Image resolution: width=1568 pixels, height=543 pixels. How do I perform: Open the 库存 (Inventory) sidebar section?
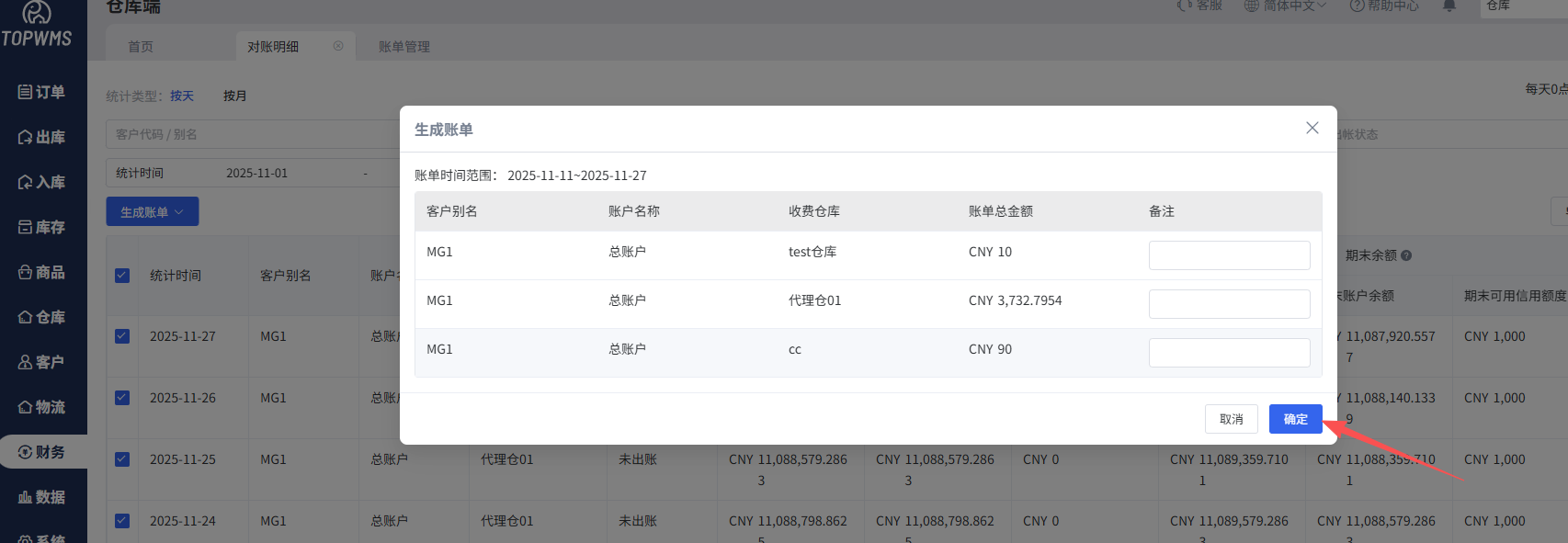[42, 227]
